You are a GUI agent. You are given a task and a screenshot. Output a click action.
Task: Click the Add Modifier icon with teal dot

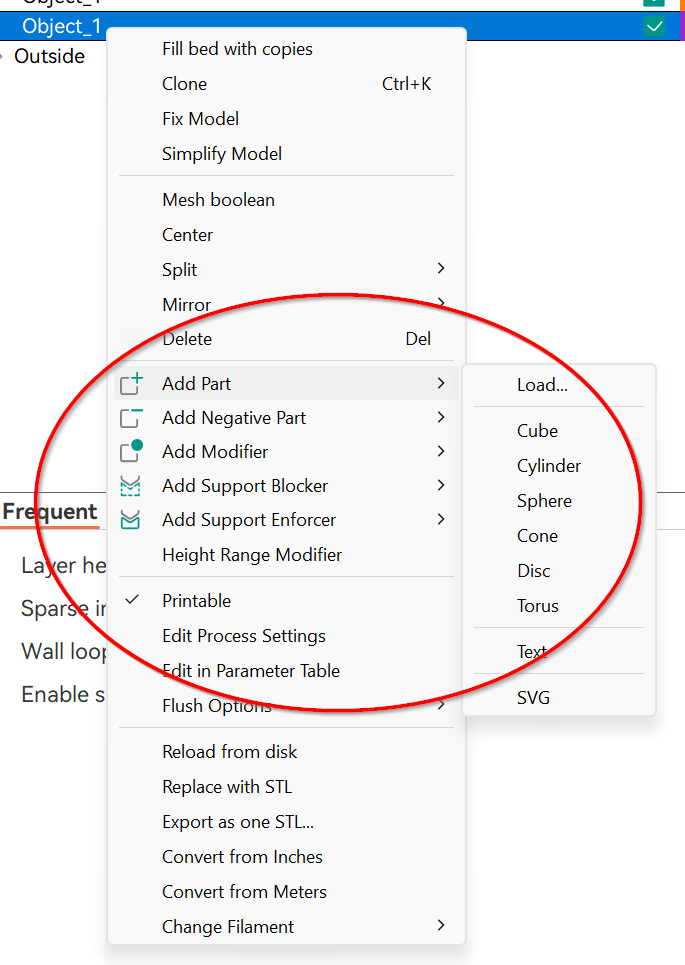pyautogui.click(x=131, y=451)
